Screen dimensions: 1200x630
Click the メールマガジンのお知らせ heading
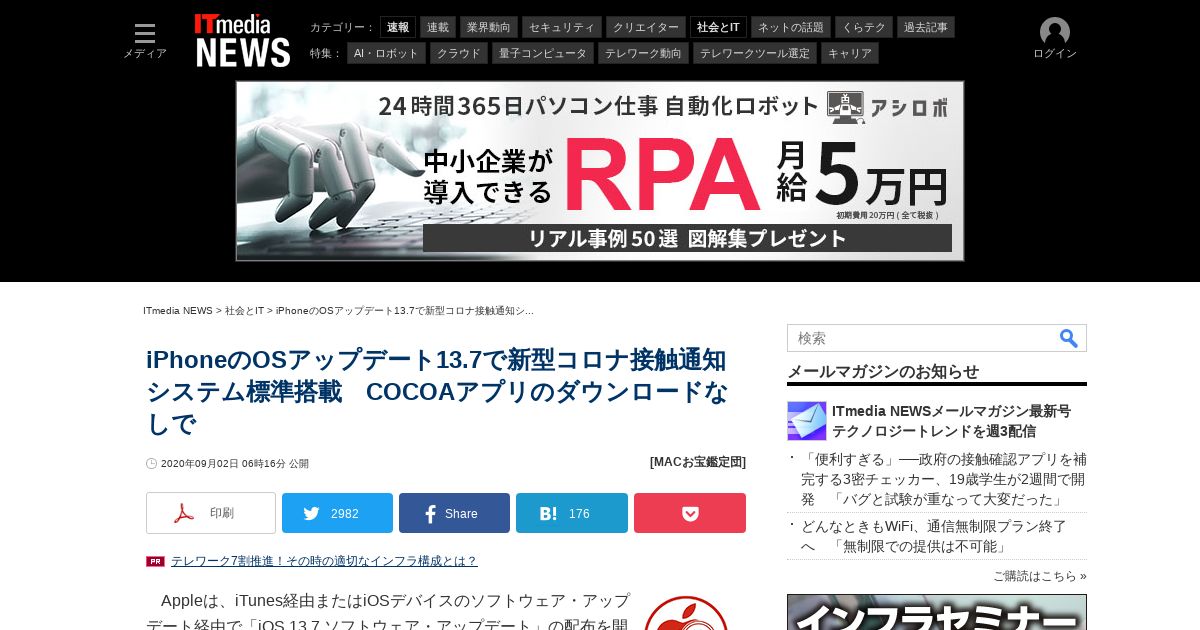[x=883, y=371]
